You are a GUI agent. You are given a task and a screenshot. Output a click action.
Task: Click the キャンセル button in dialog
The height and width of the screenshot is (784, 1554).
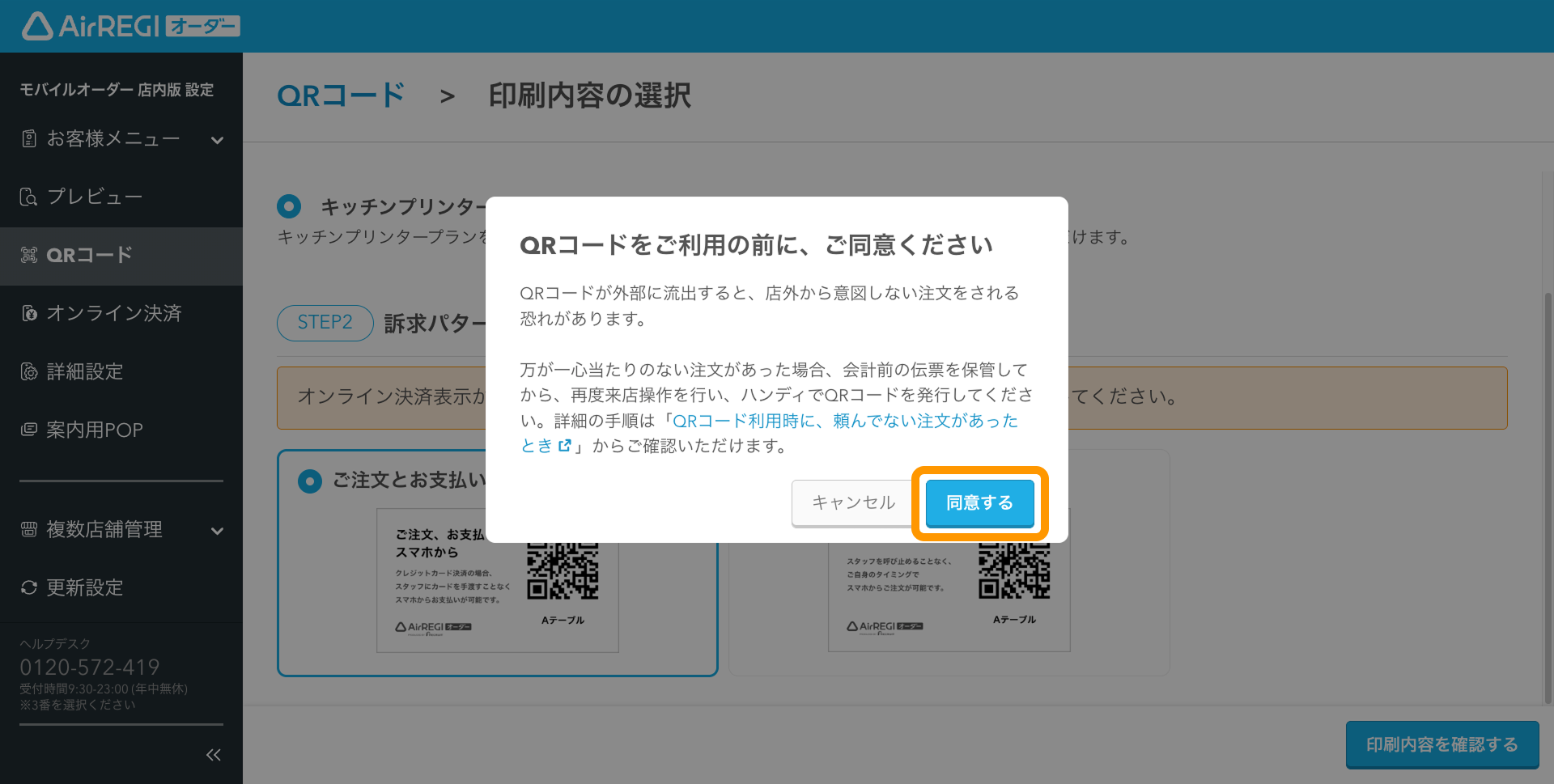(853, 503)
